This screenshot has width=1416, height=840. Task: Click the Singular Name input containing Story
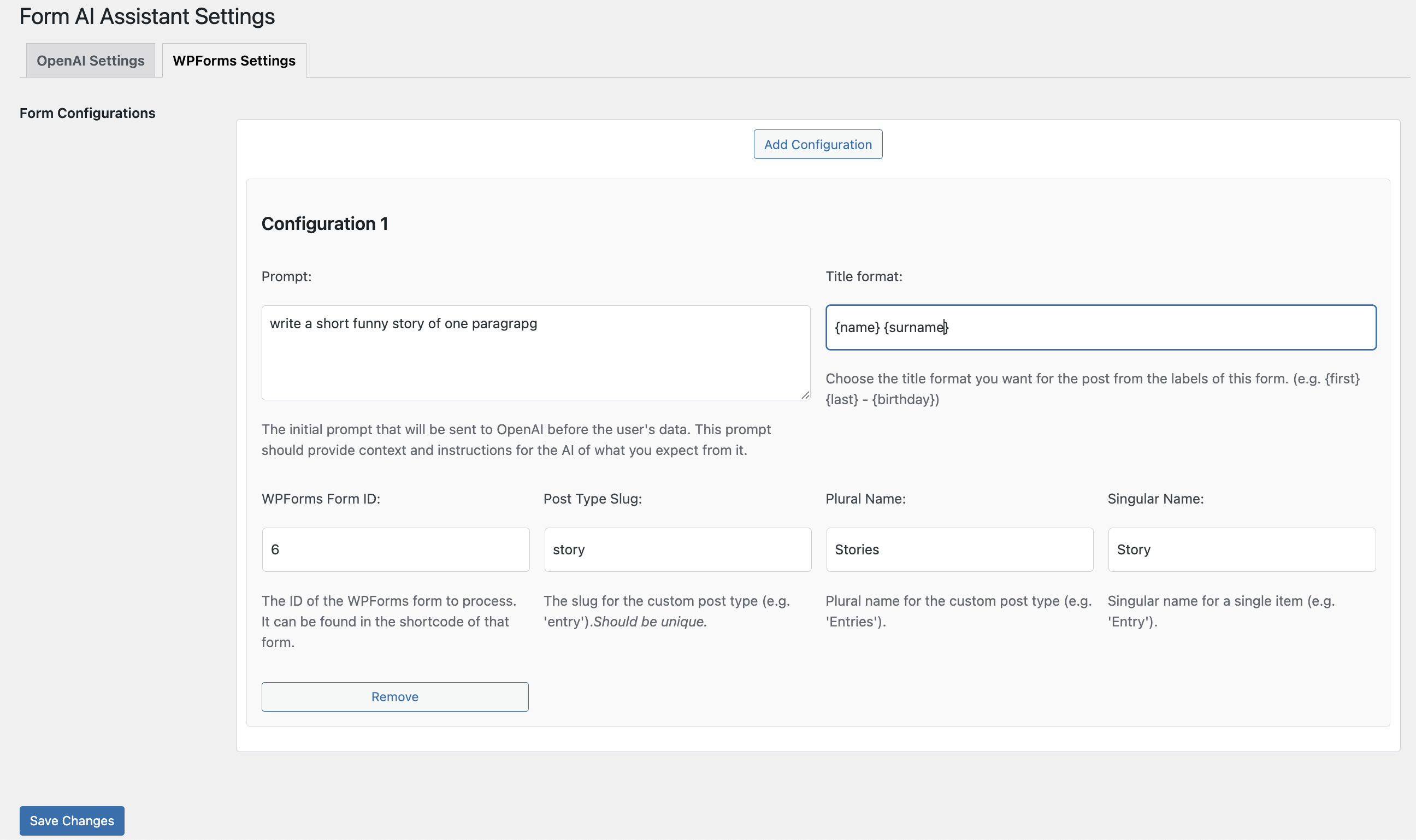pyautogui.click(x=1241, y=549)
